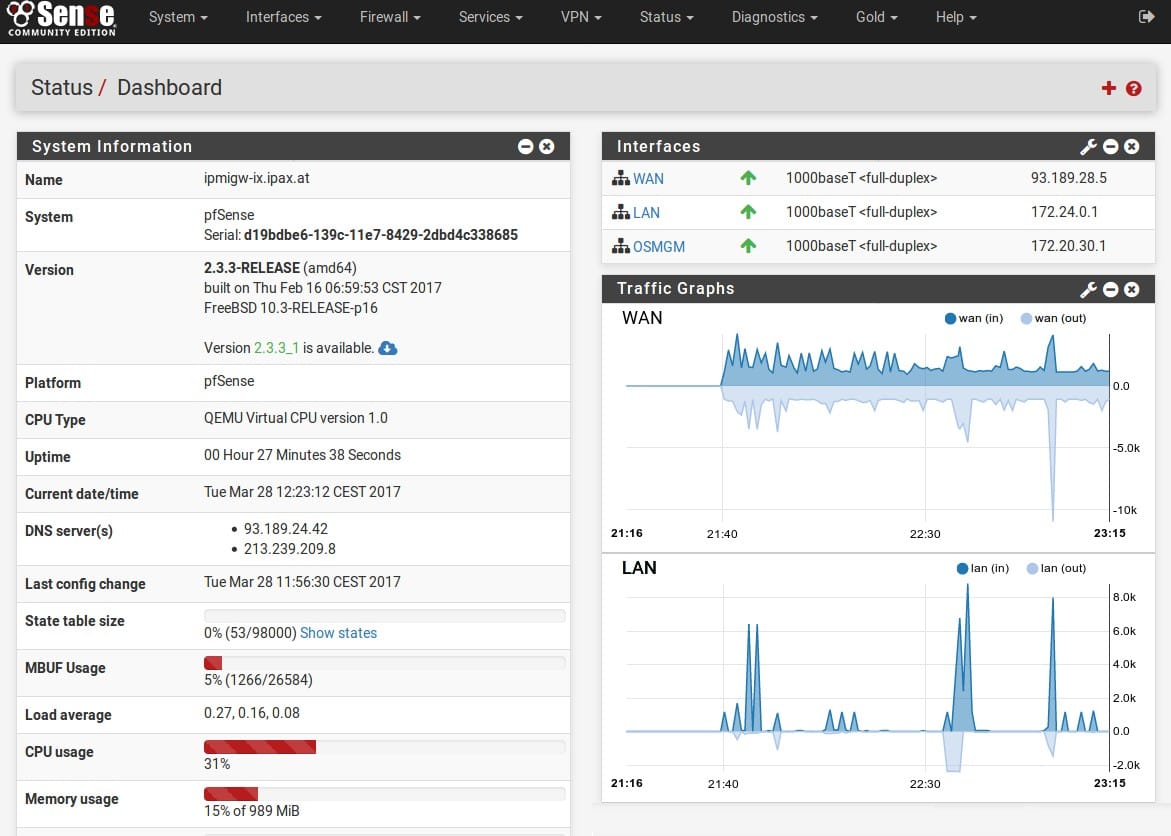
Task: Click the LAN interface link
Action: pyautogui.click(x=646, y=213)
